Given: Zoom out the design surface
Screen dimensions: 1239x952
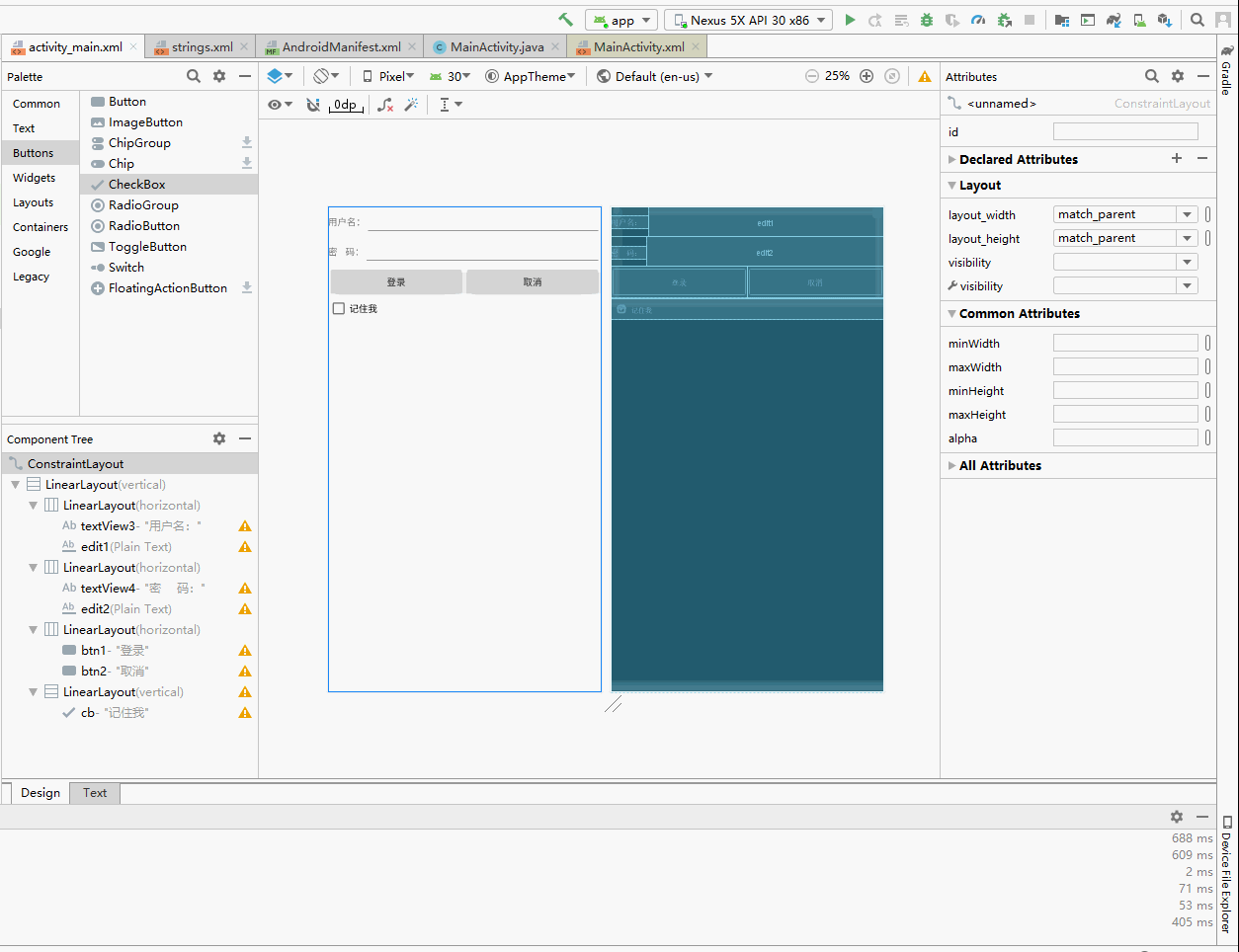Looking at the screenshot, I should (x=812, y=76).
